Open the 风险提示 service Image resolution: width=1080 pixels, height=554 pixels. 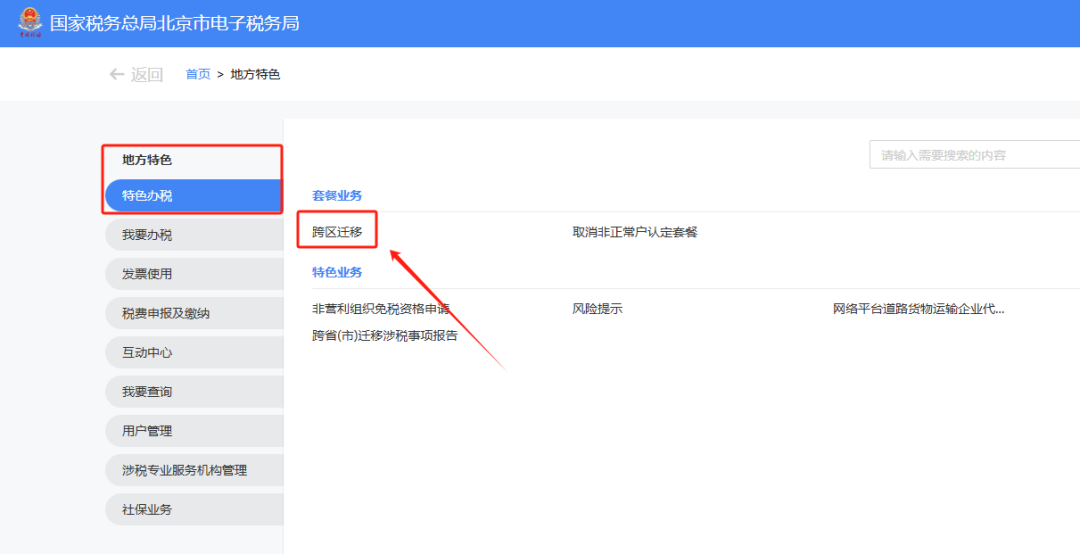(x=597, y=309)
